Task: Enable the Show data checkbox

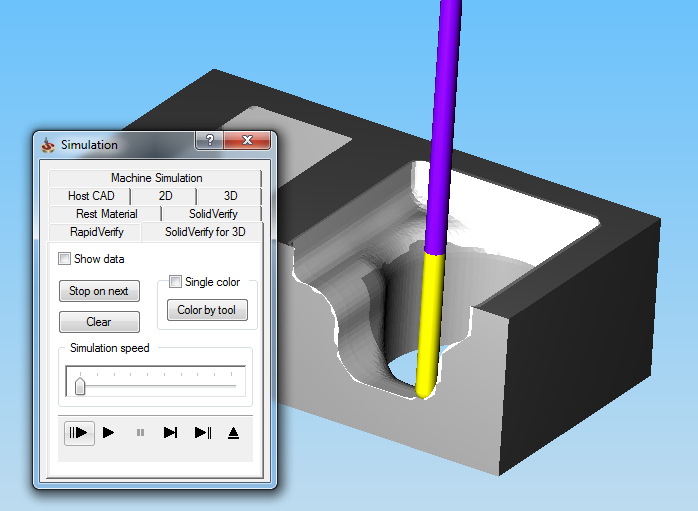Action: (x=65, y=259)
